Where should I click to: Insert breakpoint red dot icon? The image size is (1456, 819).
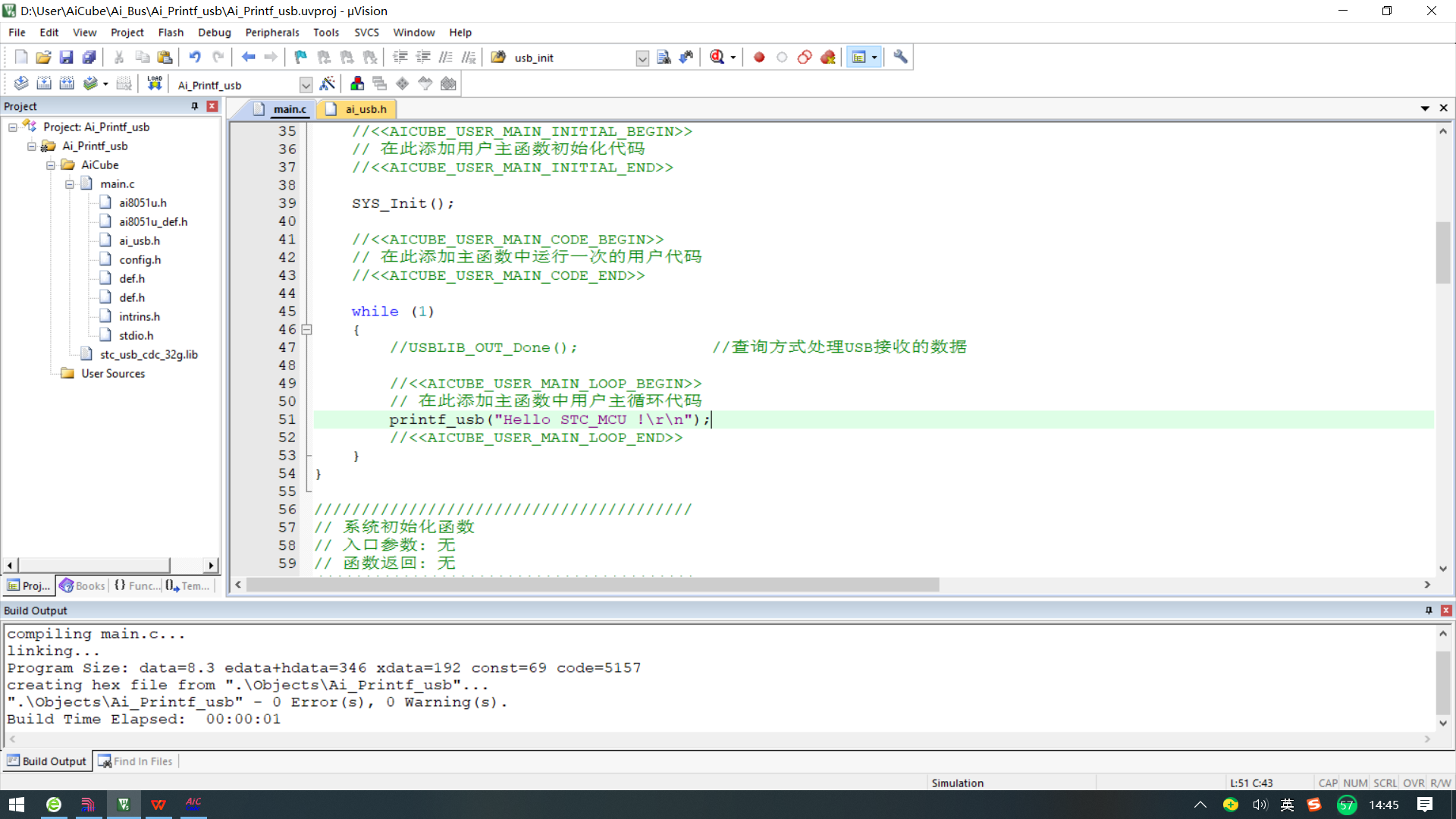(759, 58)
